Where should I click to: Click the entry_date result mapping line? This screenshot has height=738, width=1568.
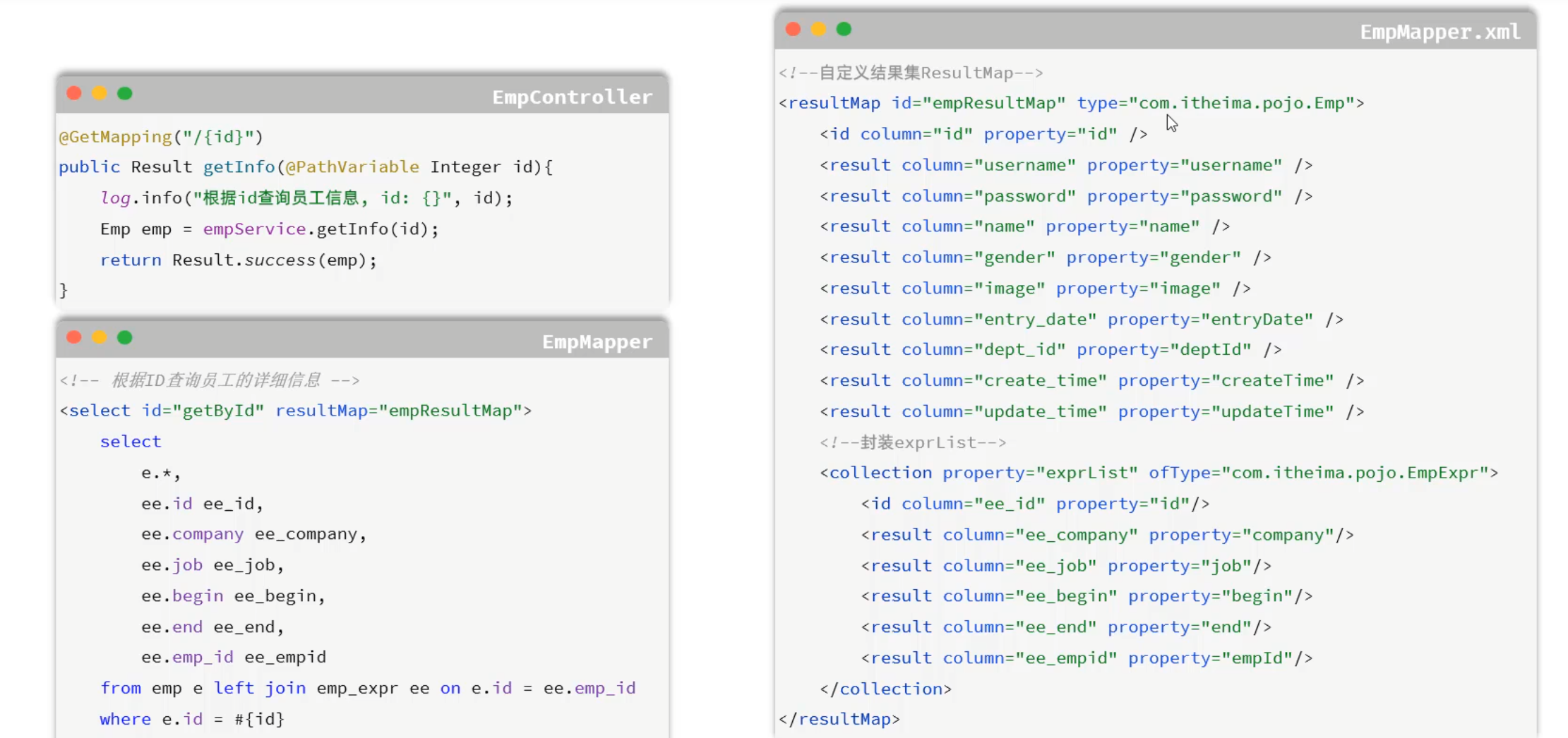pos(1081,319)
